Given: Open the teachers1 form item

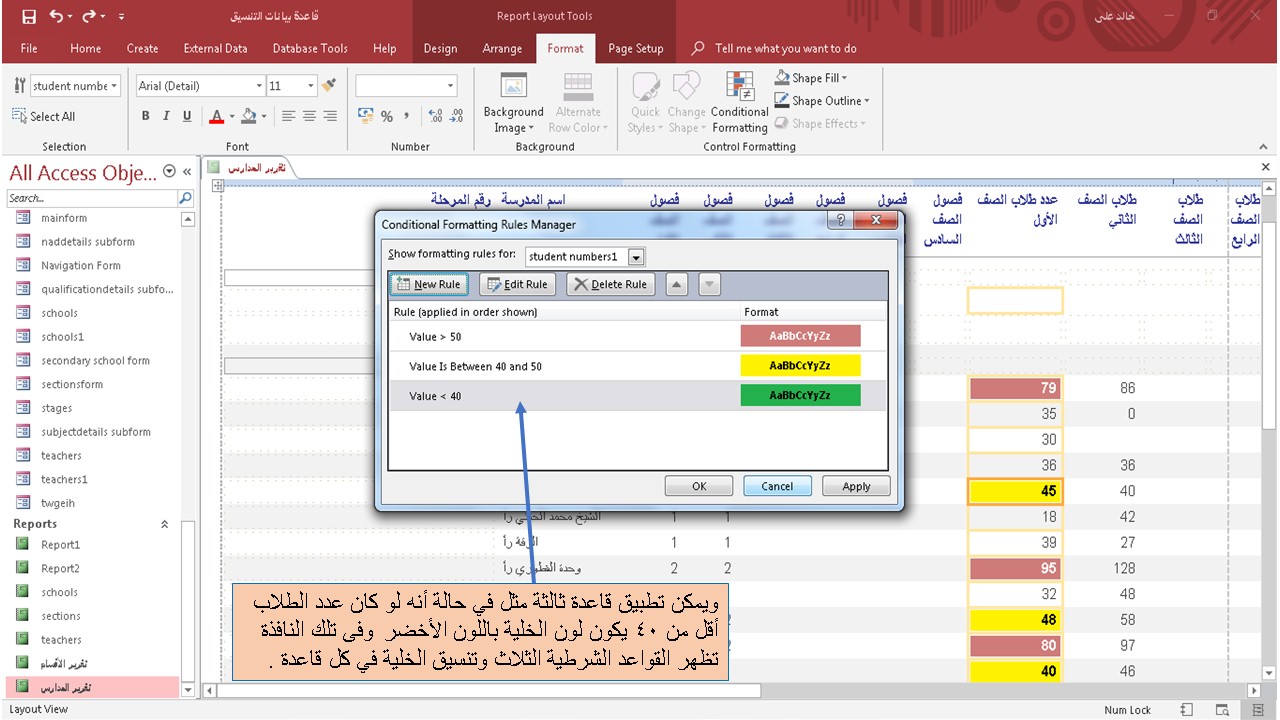Looking at the screenshot, I should pyautogui.click(x=64, y=480).
